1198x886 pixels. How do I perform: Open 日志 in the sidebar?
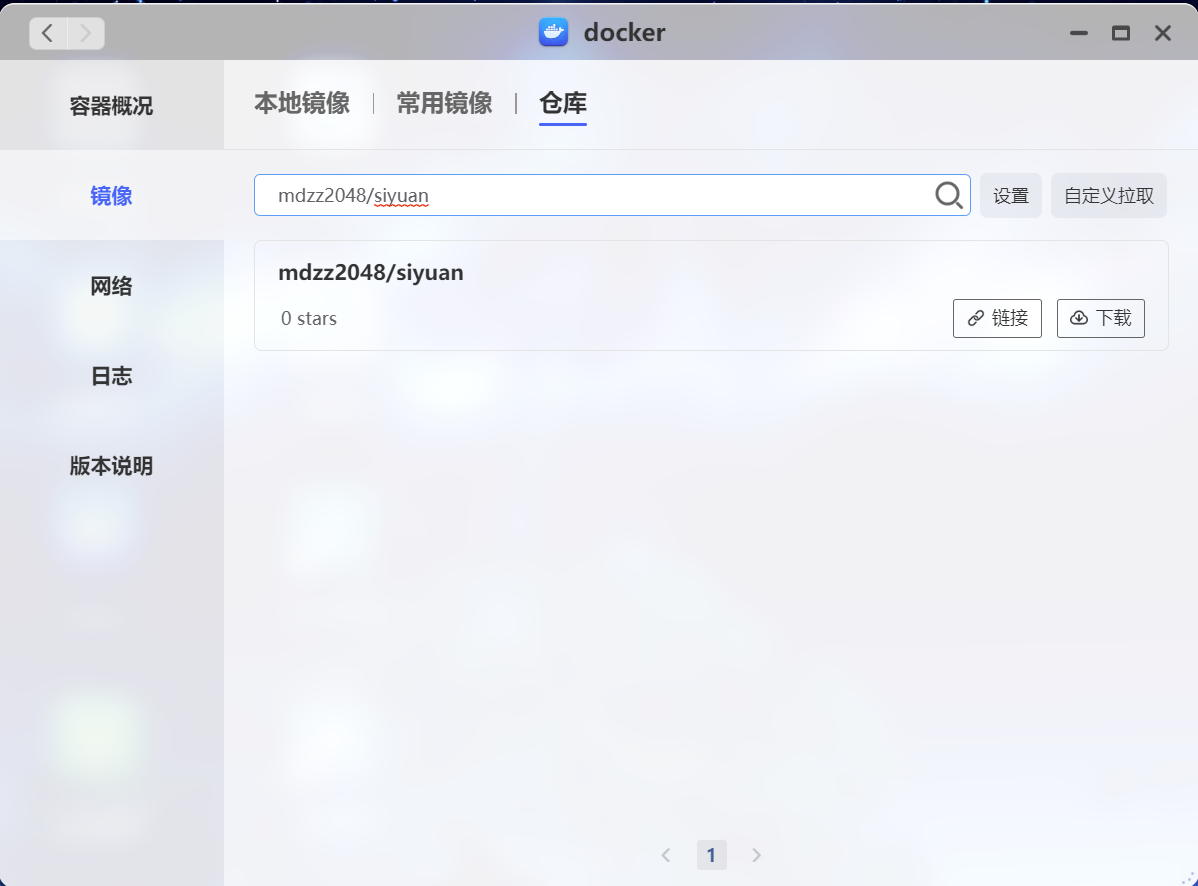pos(112,376)
